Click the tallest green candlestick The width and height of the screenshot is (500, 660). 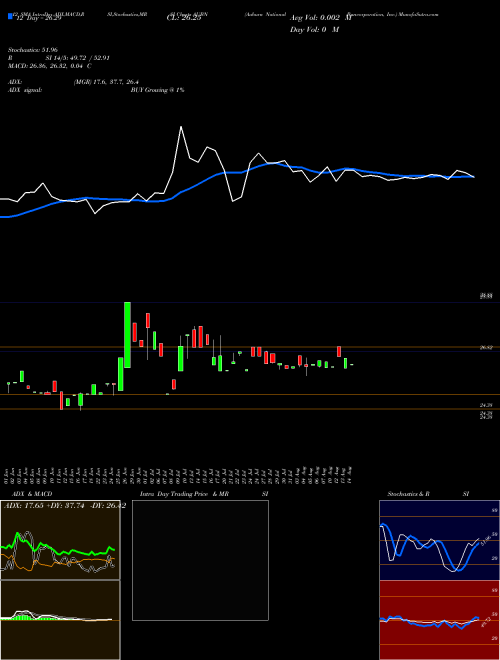[127, 335]
